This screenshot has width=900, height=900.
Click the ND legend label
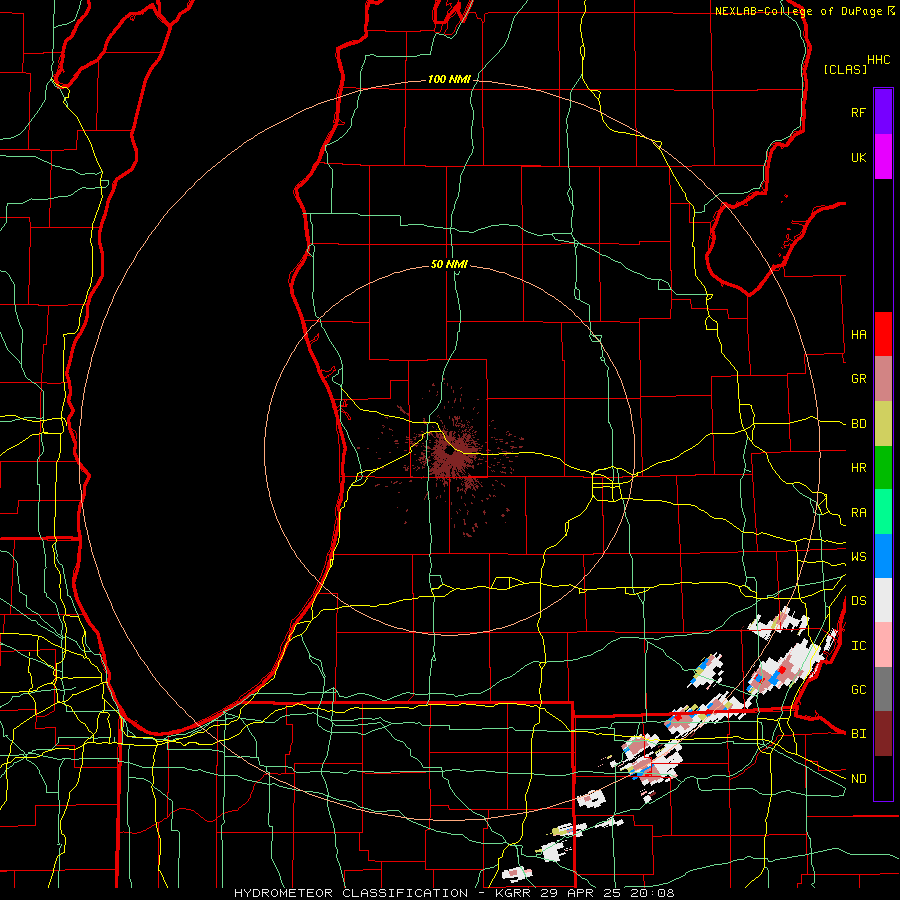click(x=858, y=779)
